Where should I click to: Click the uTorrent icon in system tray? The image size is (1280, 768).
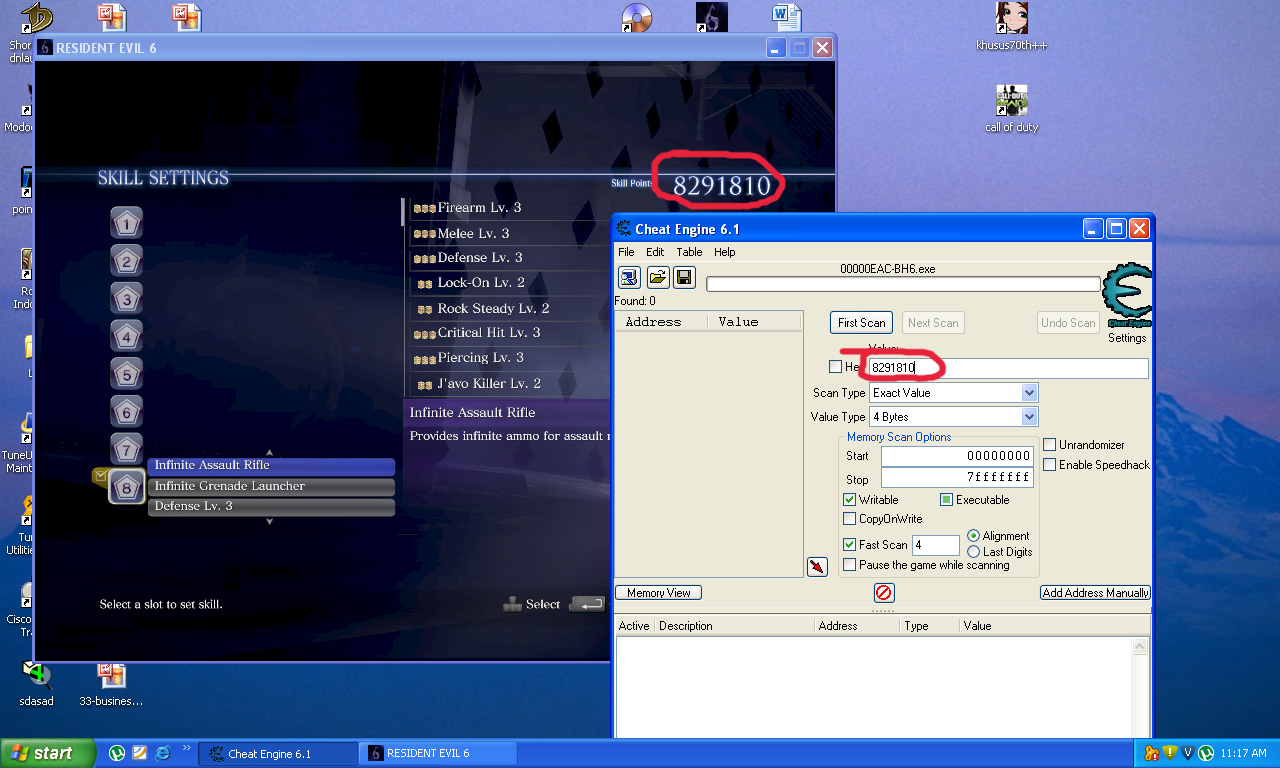[1205, 753]
